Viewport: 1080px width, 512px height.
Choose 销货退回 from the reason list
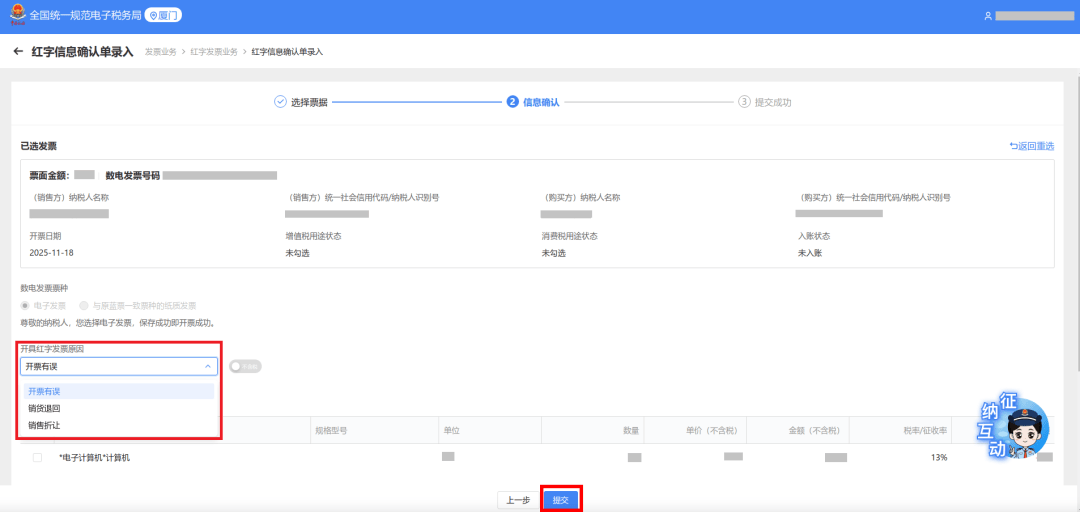click(45, 408)
